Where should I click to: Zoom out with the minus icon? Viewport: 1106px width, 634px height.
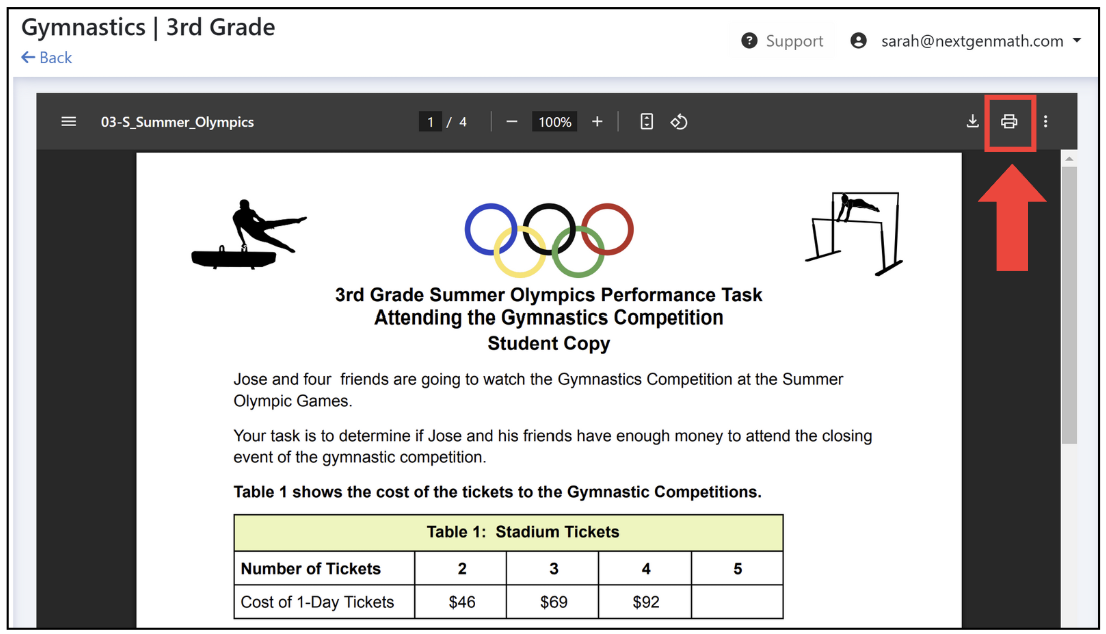tap(512, 122)
